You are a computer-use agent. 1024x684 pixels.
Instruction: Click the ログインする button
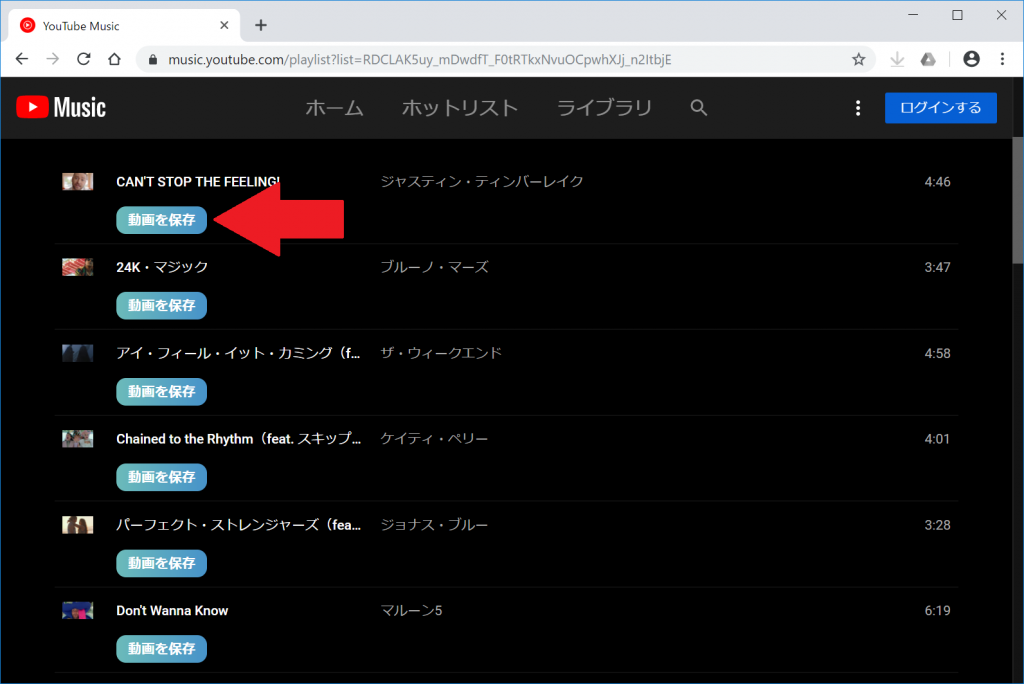coord(940,108)
